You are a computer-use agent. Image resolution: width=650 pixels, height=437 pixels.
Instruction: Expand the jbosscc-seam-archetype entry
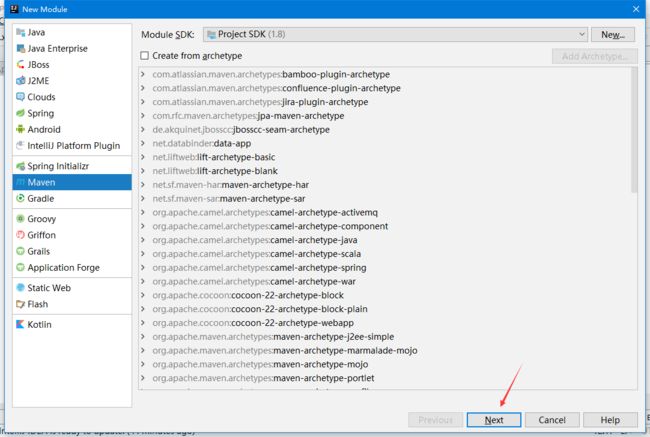[143, 129]
